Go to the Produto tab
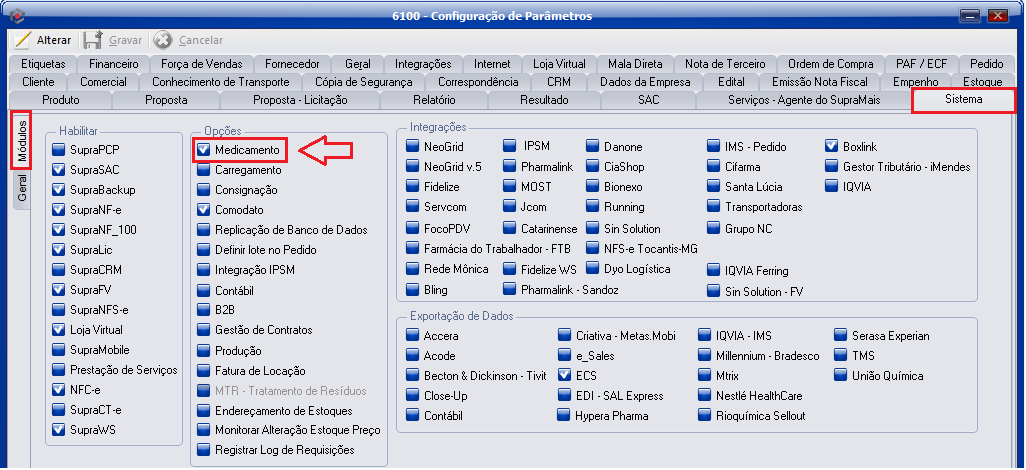Image resolution: width=1026 pixels, height=470 pixels. pyautogui.click(x=61, y=100)
